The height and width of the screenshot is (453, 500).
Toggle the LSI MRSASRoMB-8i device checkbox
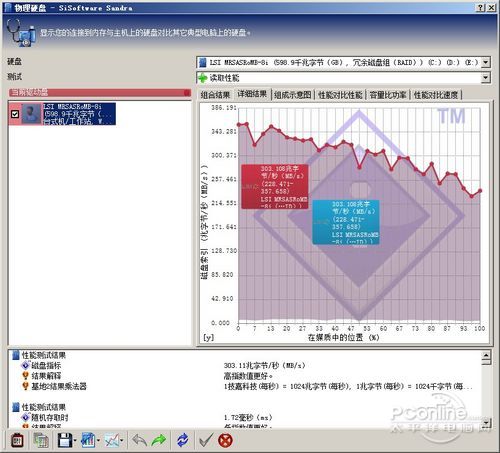point(15,114)
